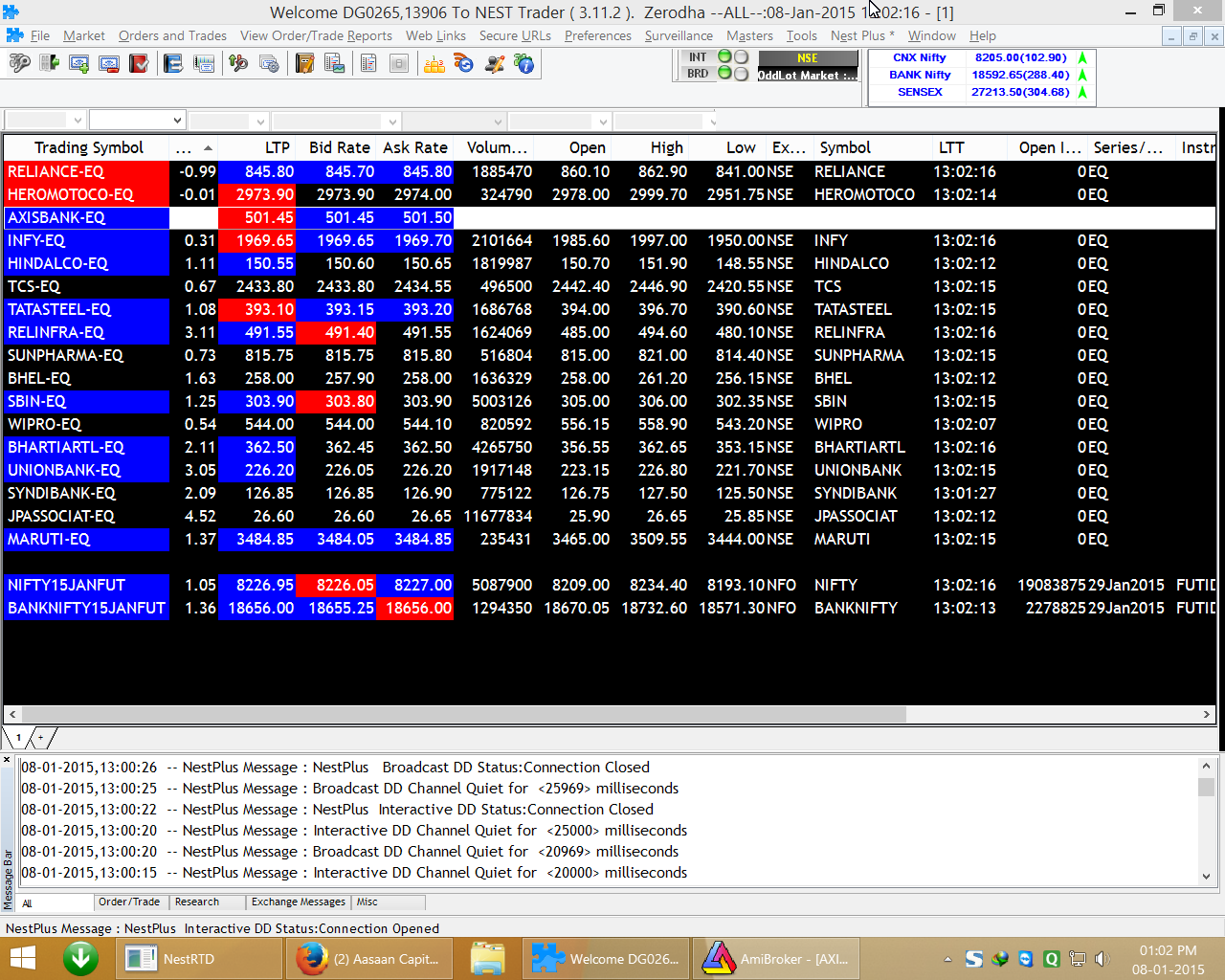Screen dimensions: 1225x980
Task: Toggle the grey BRD connection indicator
Action: click(741, 74)
